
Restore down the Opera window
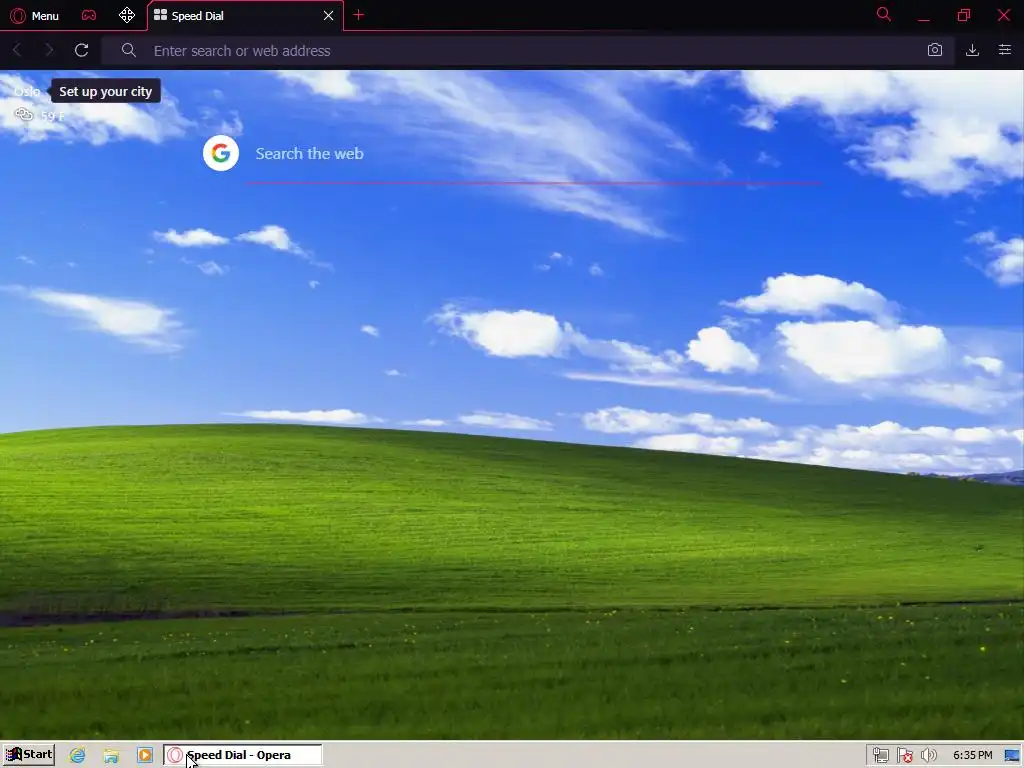[x=964, y=15]
